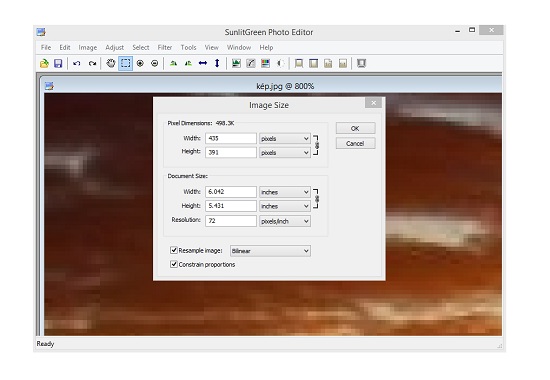Click the Undo arrow icon

pyautogui.click(x=76, y=64)
